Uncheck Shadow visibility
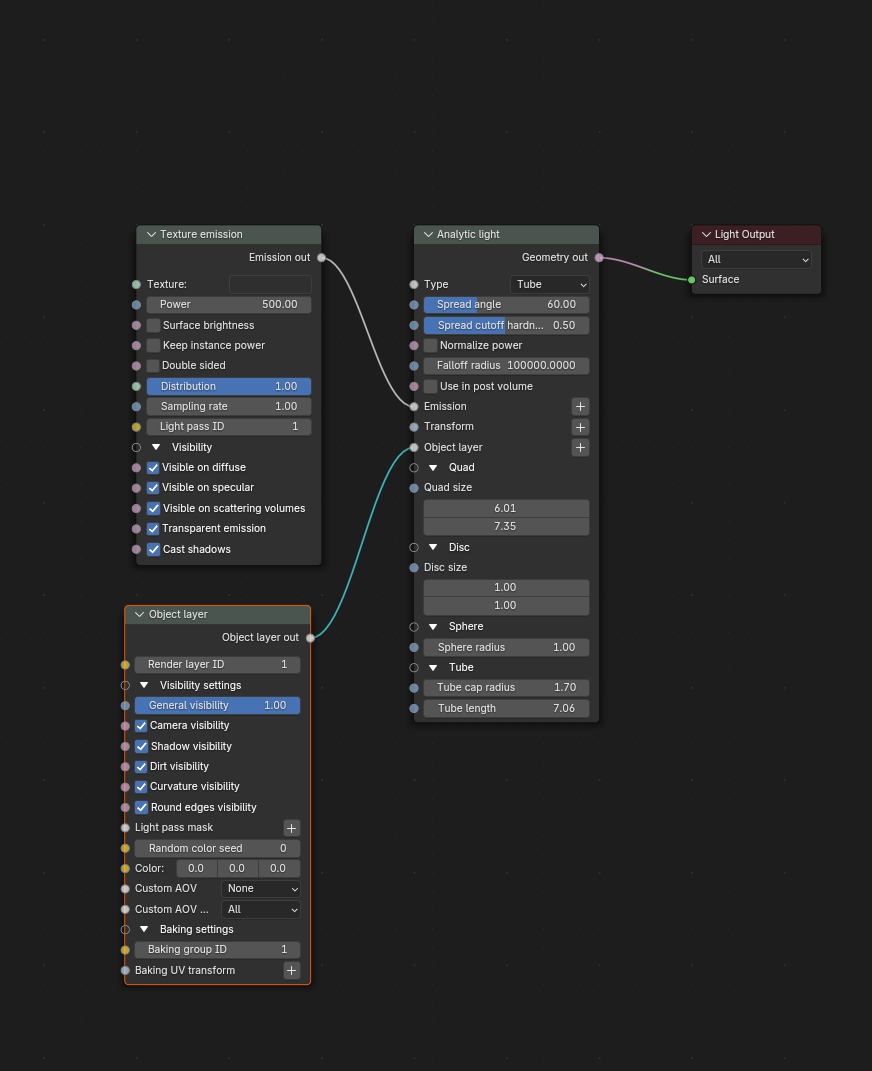This screenshot has height=1071, width=872. coord(141,747)
